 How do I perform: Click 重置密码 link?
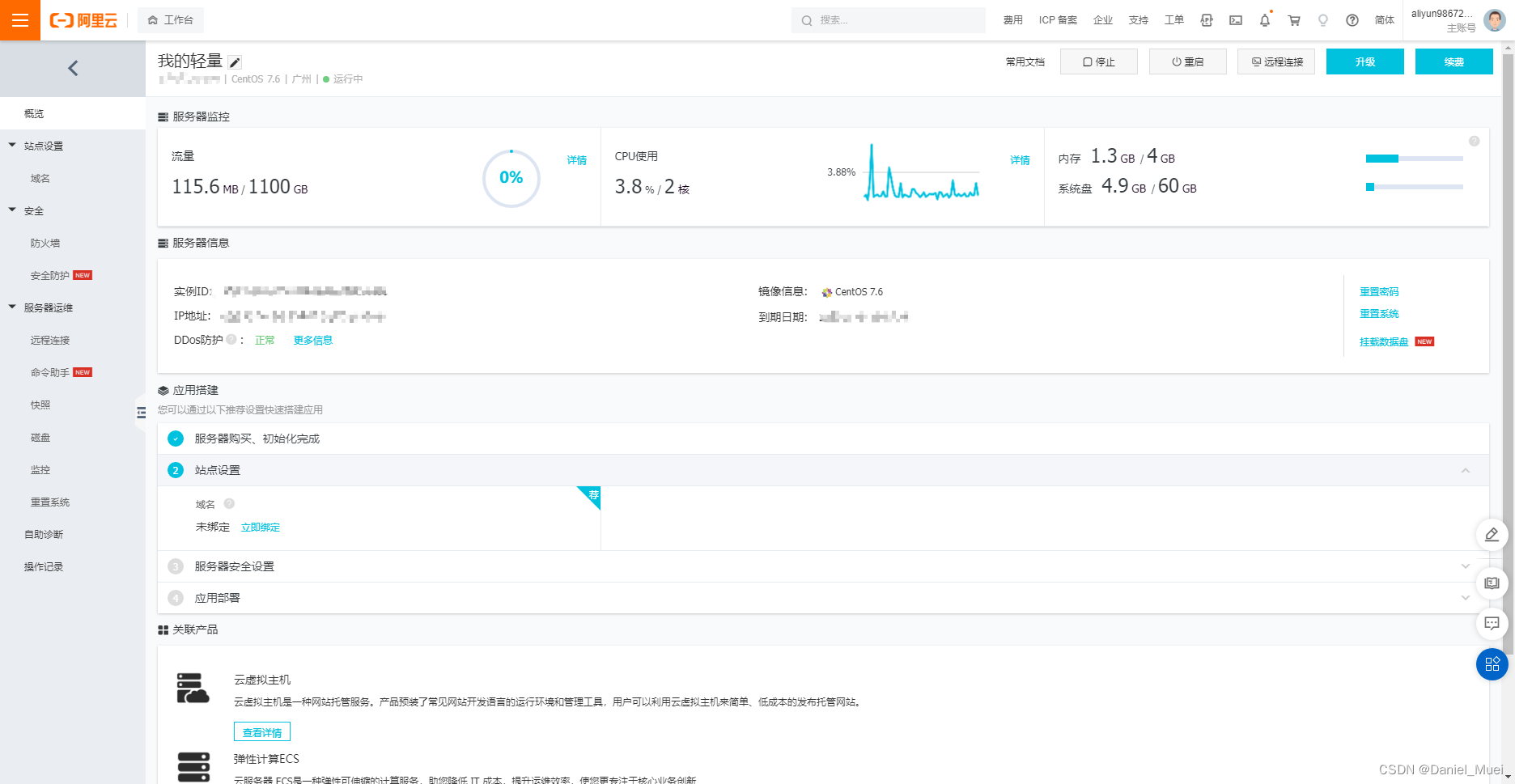click(x=1379, y=292)
